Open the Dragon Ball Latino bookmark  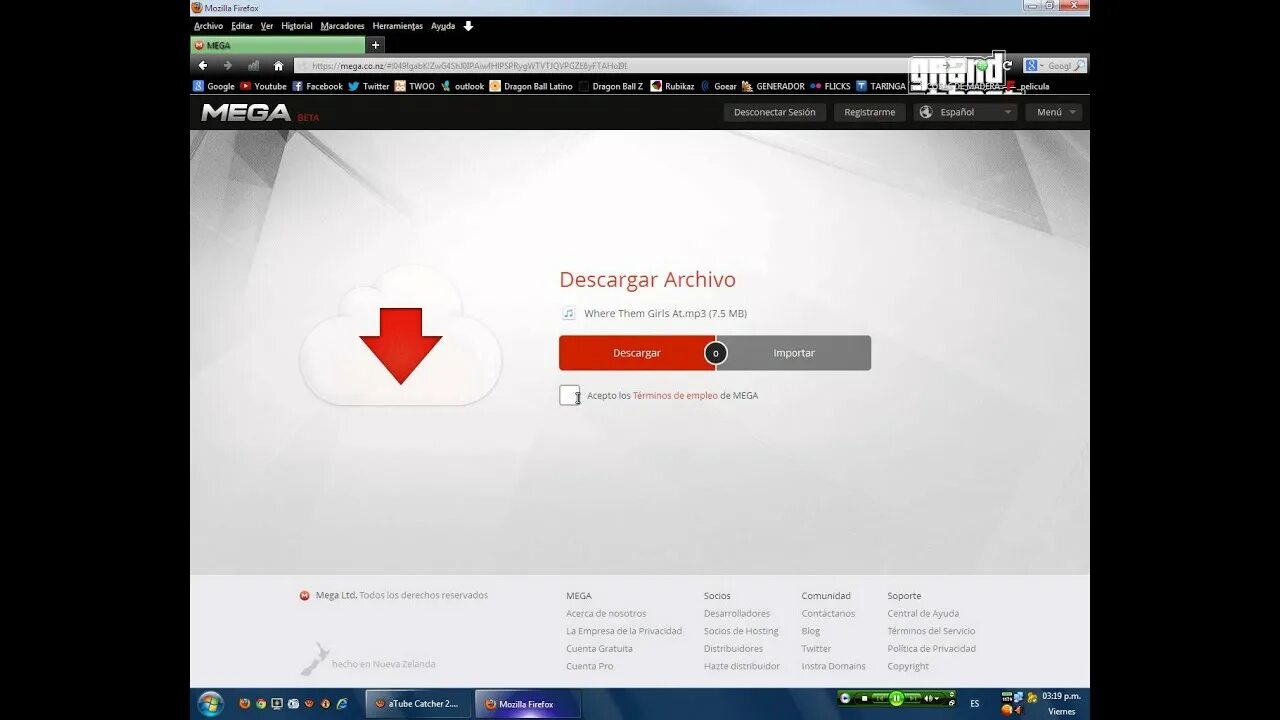pos(531,86)
